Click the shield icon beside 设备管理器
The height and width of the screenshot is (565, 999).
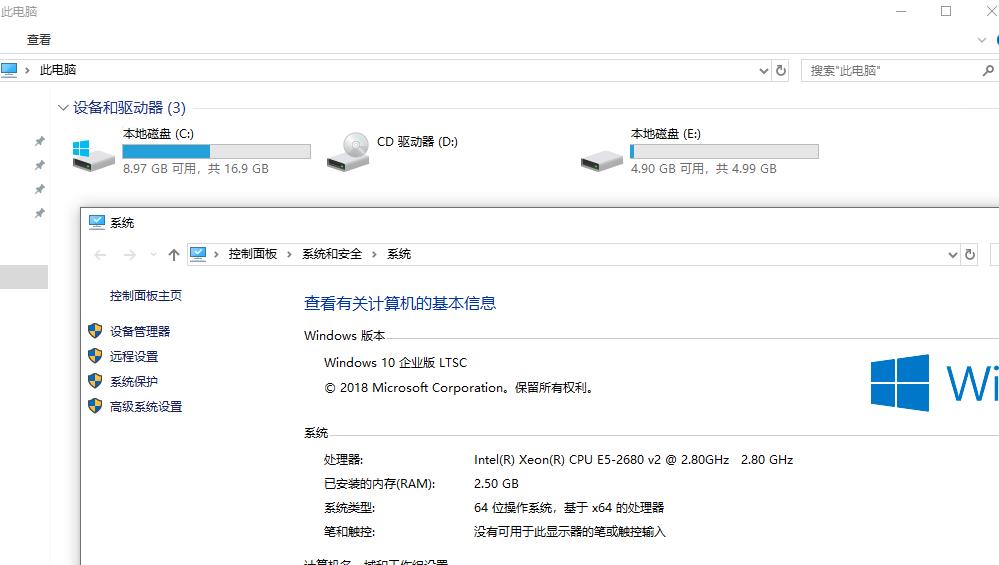point(95,331)
